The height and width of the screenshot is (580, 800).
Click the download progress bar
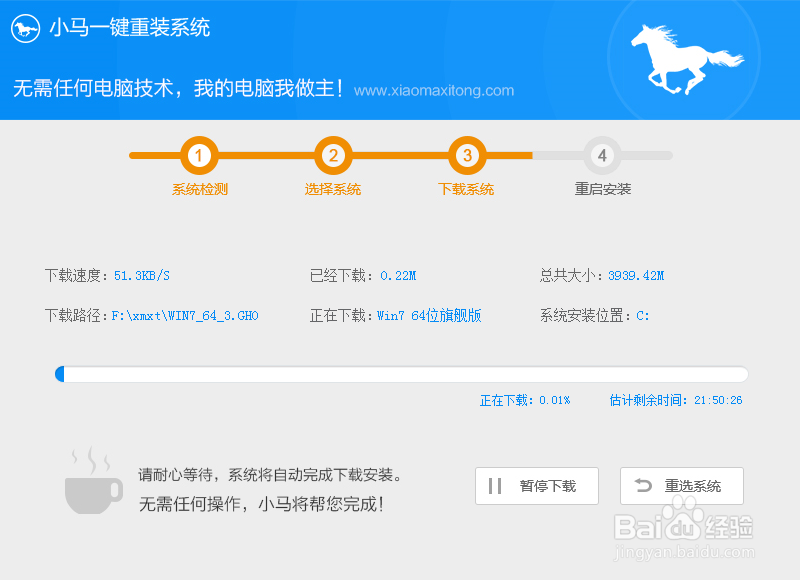point(402,374)
